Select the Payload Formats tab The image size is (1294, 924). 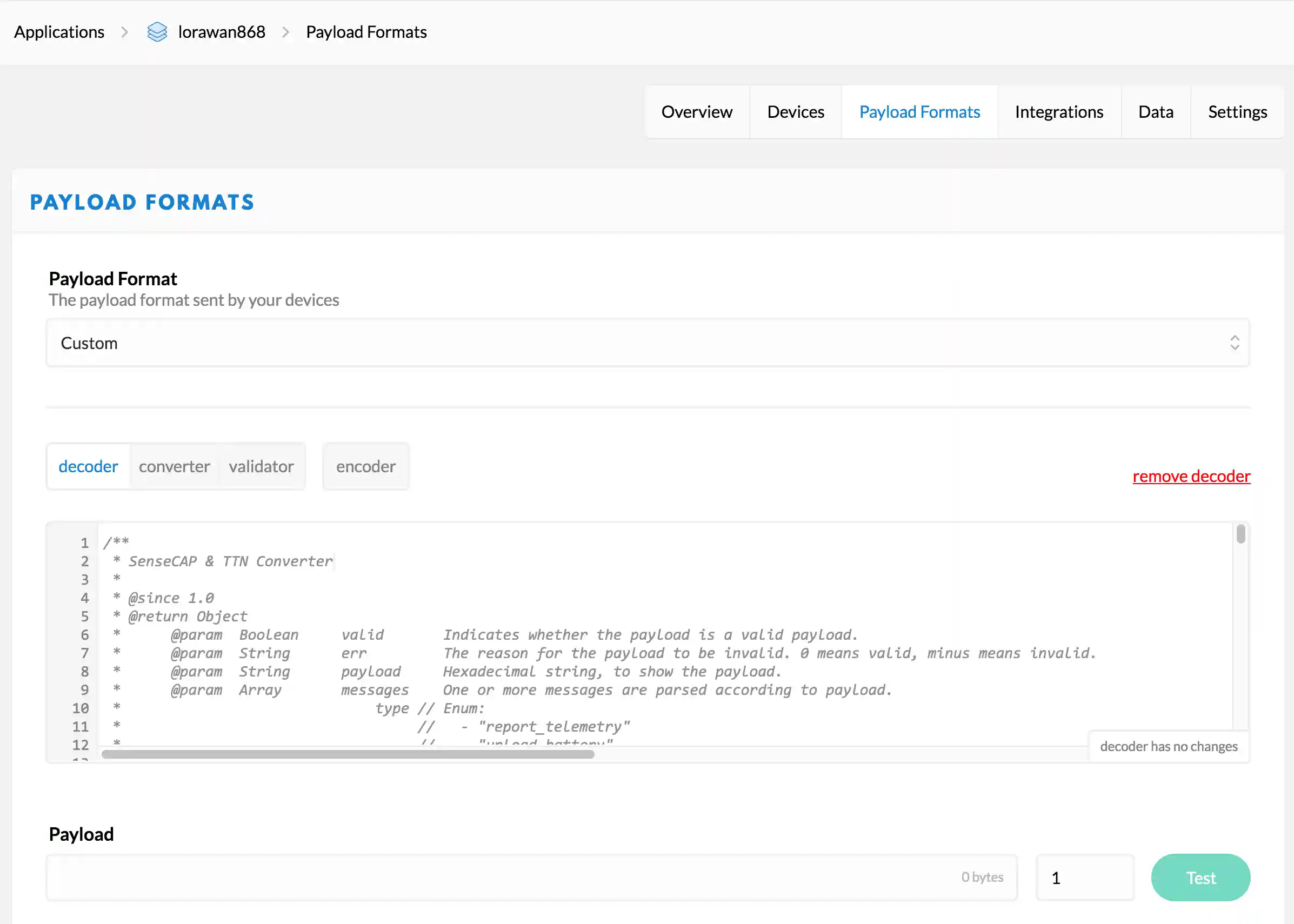coord(919,112)
